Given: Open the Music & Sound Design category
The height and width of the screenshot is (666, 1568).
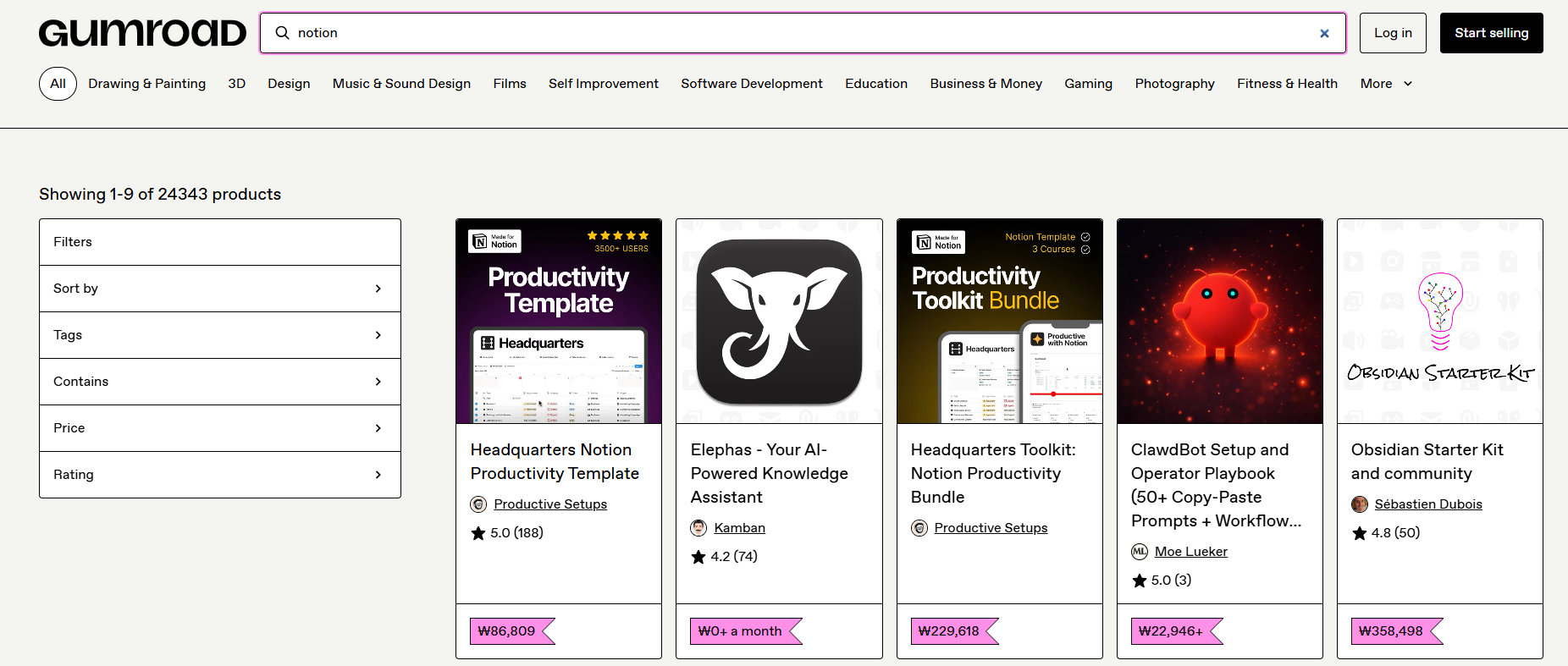Looking at the screenshot, I should 401,84.
